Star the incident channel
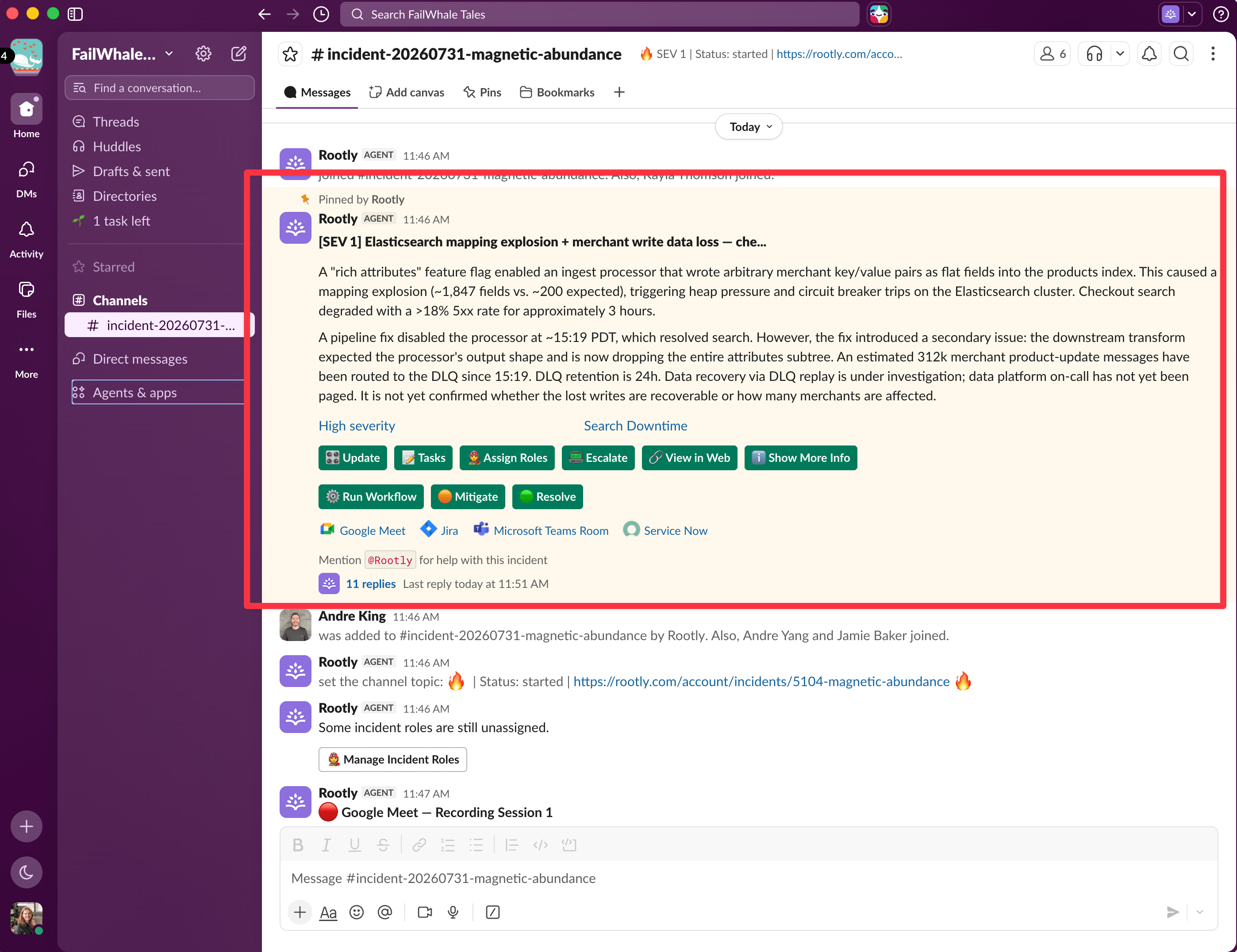This screenshot has width=1237, height=952. [290, 54]
